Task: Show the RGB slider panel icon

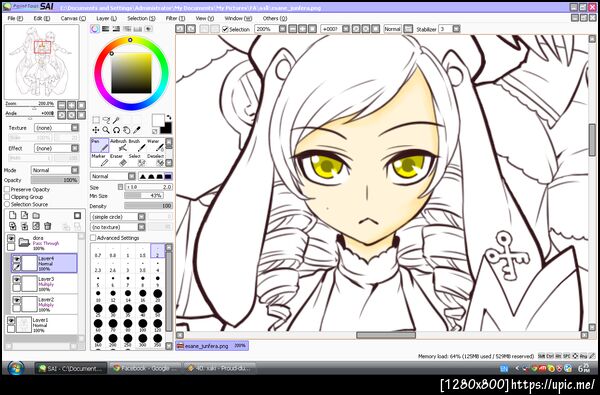Action: pos(105,29)
